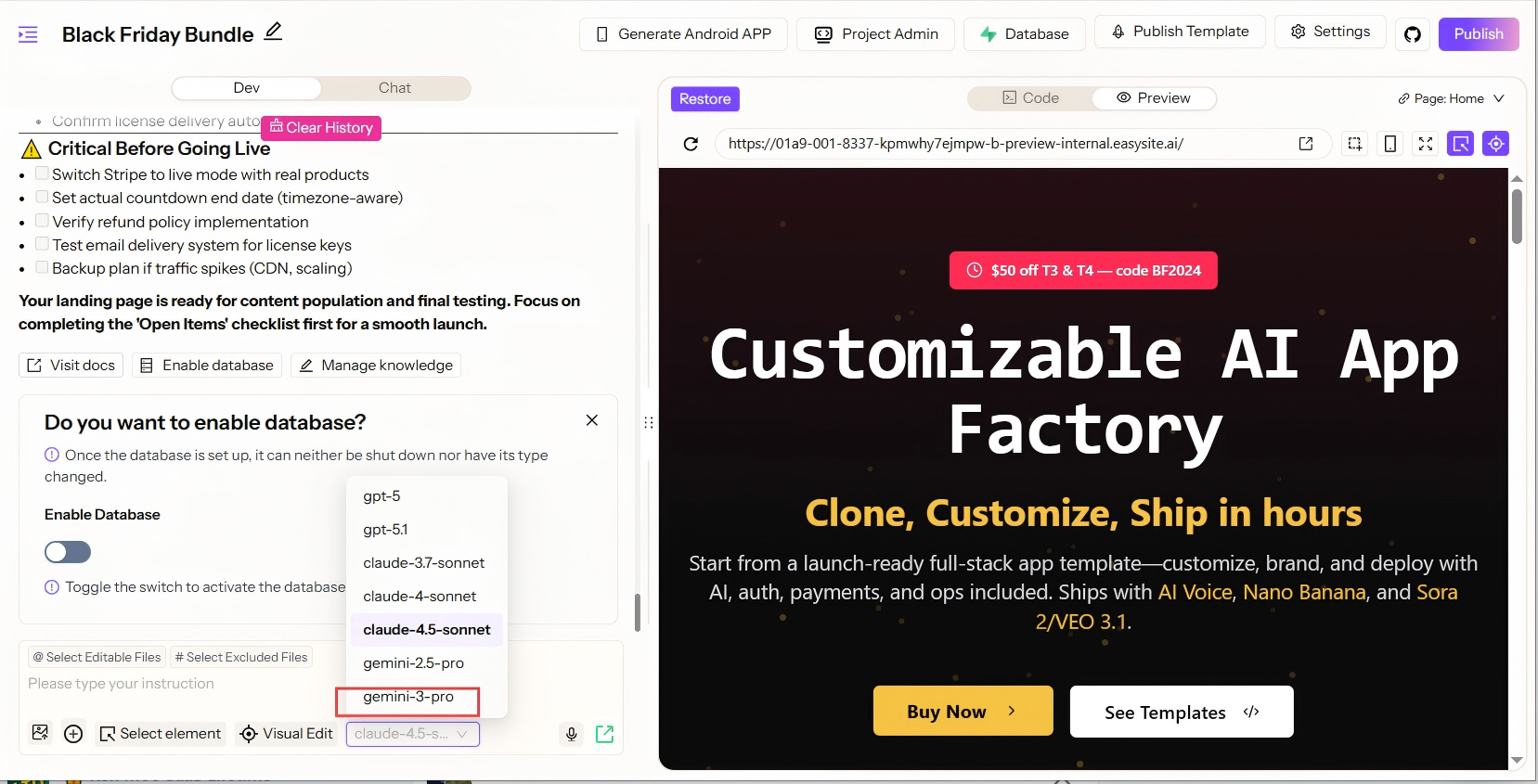This screenshot has width=1538, height=784.
Task: Open the Database button
Action: pyautogui.click(x=1024, y=34)
